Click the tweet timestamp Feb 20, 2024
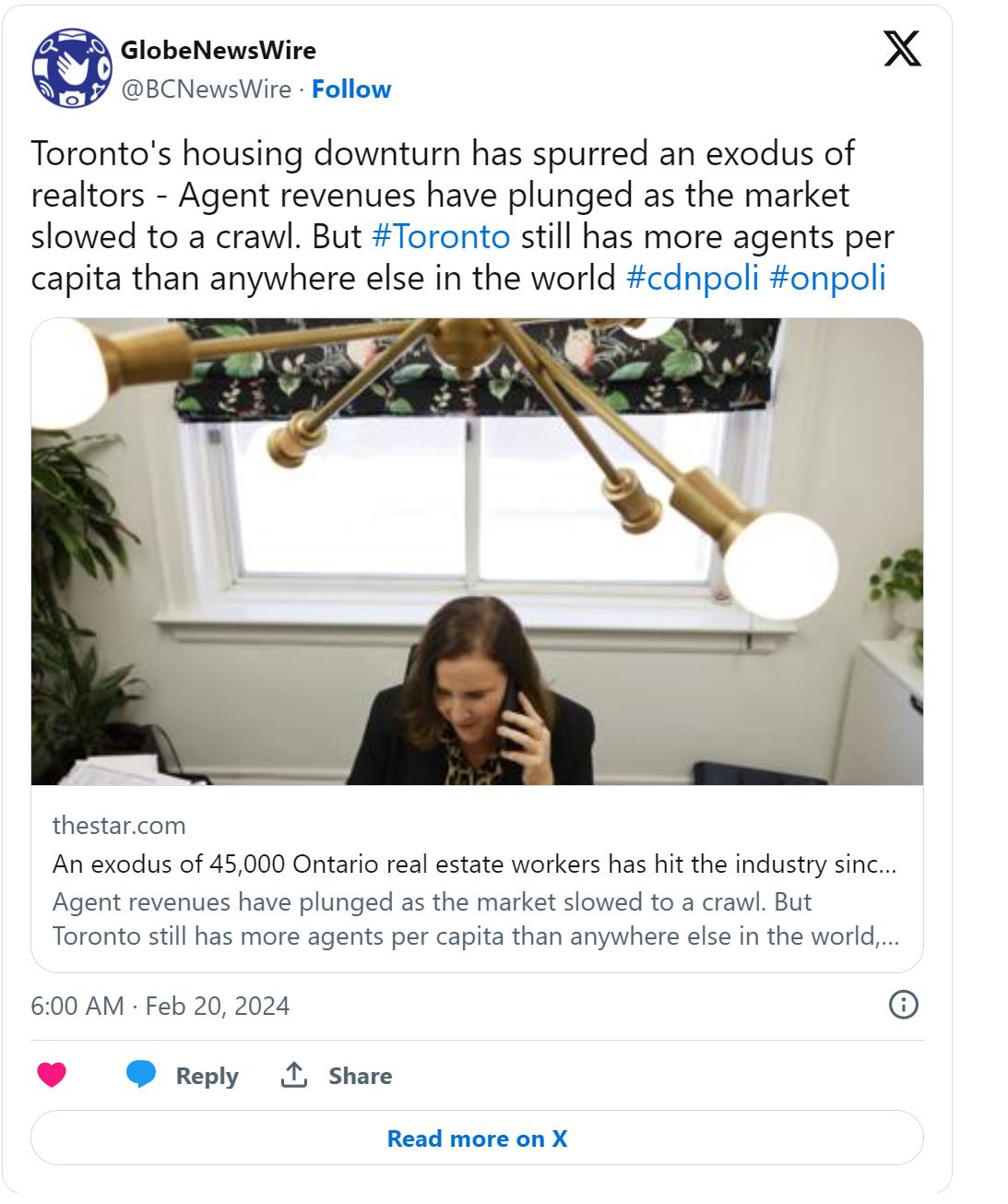 click(x=160, y=1005)
